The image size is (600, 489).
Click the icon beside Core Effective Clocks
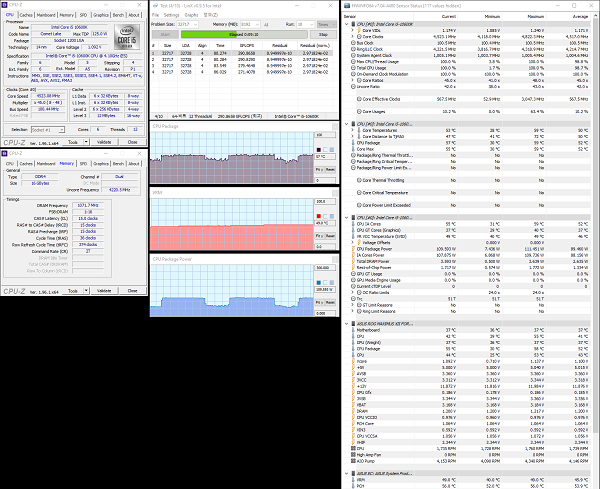click(x=359, y=99)
